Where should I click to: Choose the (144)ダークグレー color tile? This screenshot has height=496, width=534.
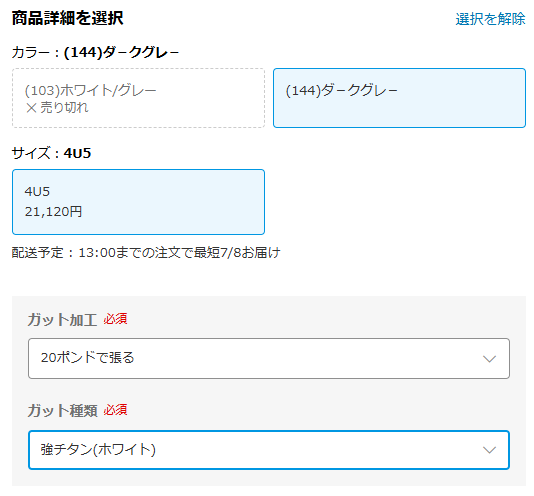click(x=399, y=98)
